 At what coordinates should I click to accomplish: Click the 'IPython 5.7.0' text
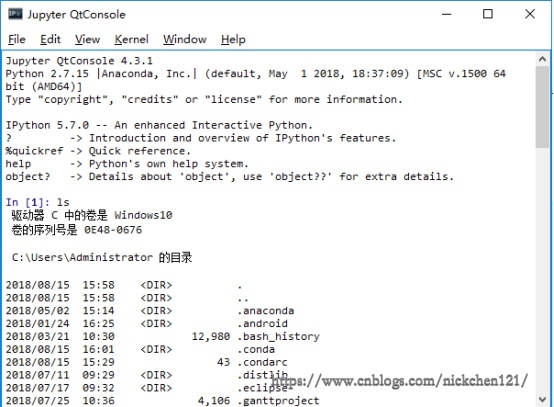point(47,125)
